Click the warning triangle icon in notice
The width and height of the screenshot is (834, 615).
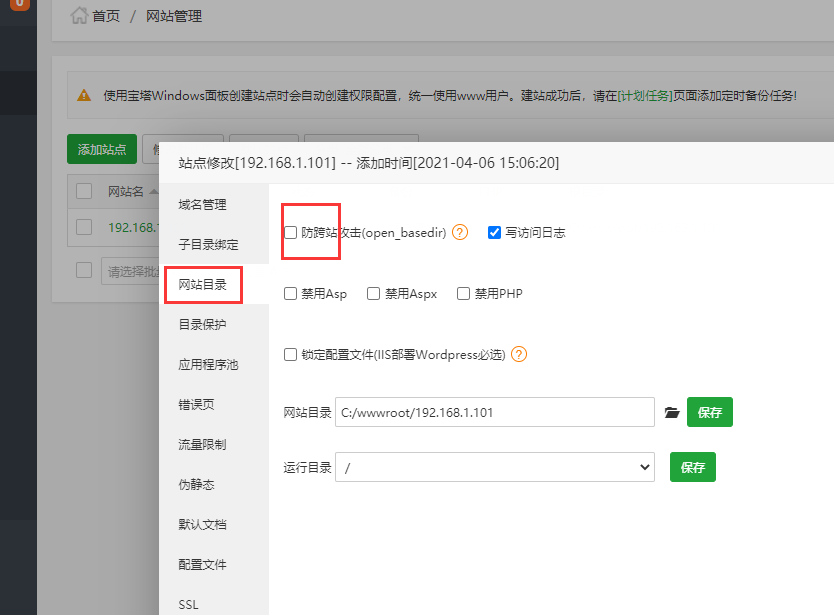pos(84,96)
